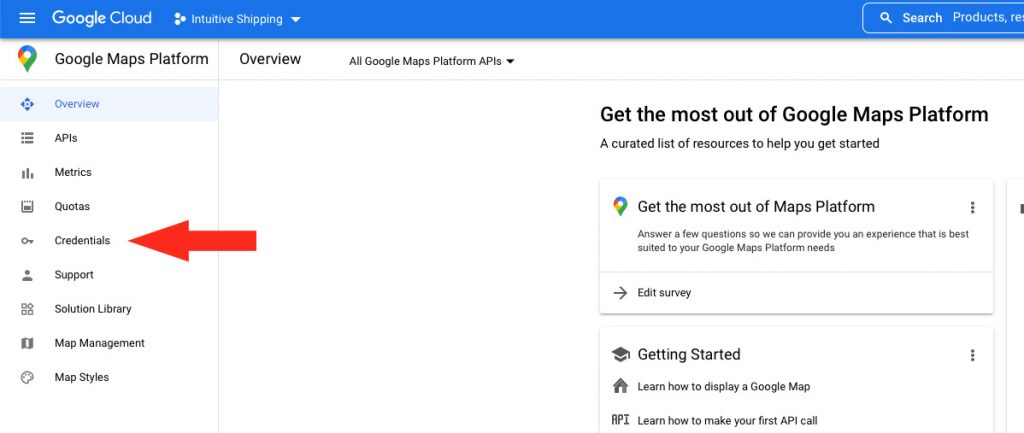Open the Solution Library

(109, 309)
